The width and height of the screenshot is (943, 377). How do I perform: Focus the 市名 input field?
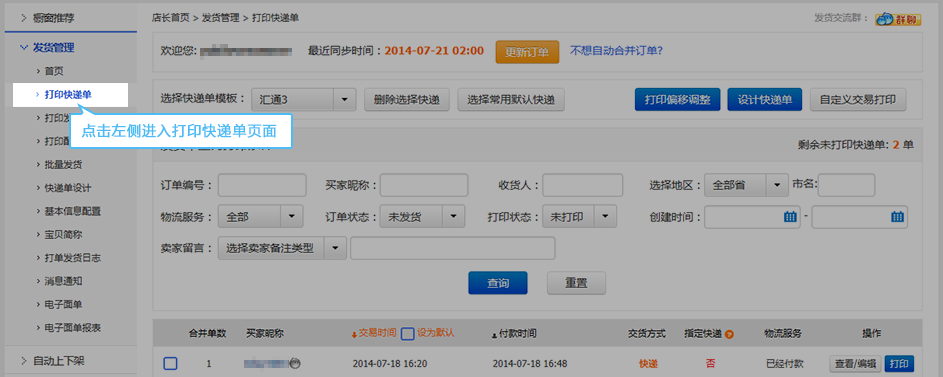[x=846, y=185]
